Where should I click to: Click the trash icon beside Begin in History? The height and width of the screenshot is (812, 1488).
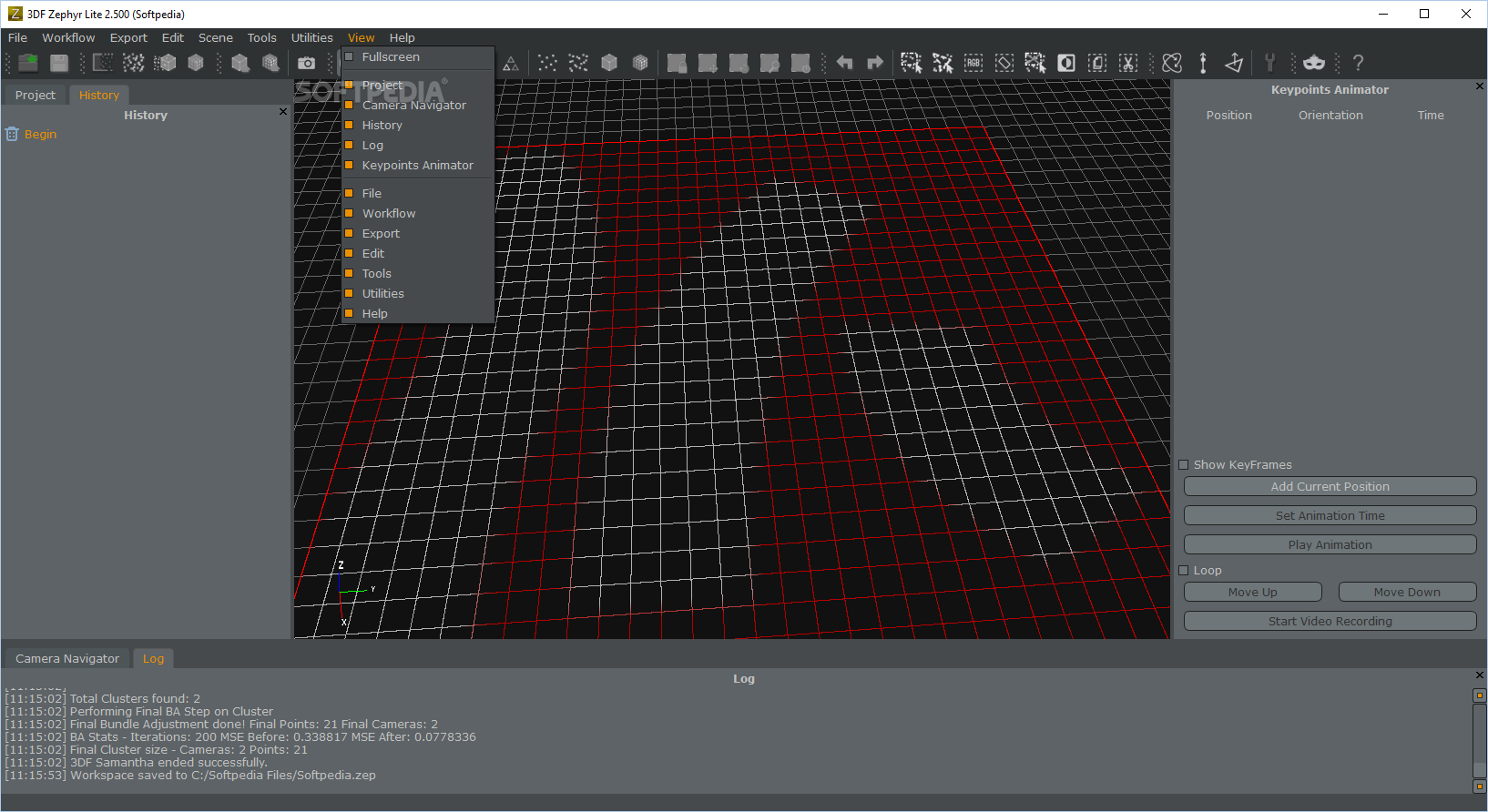[x=12, y=134]
